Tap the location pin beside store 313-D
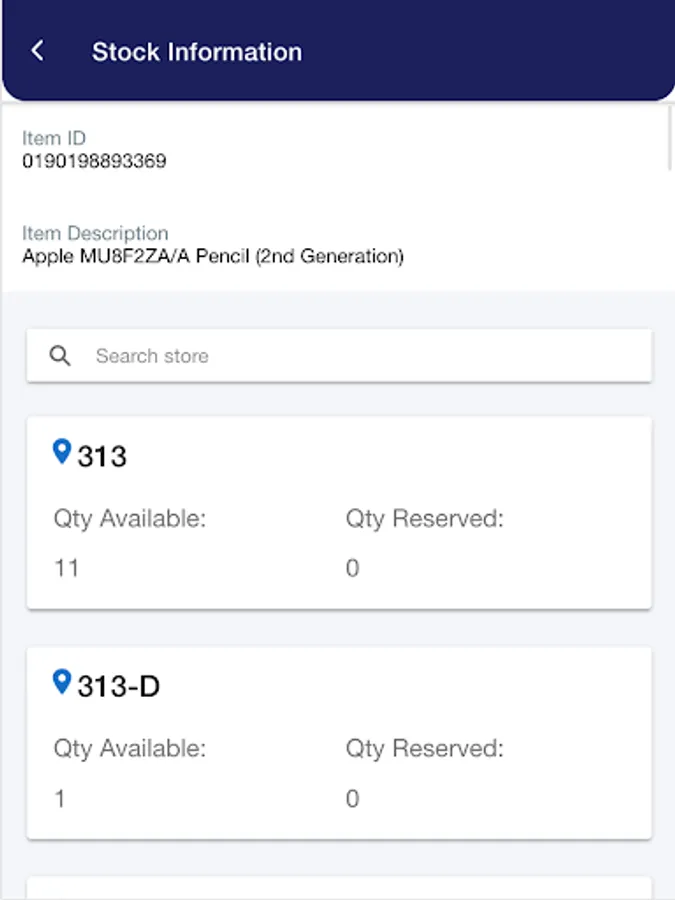This screenshot has height=900, width=675. tap(62, 683)
